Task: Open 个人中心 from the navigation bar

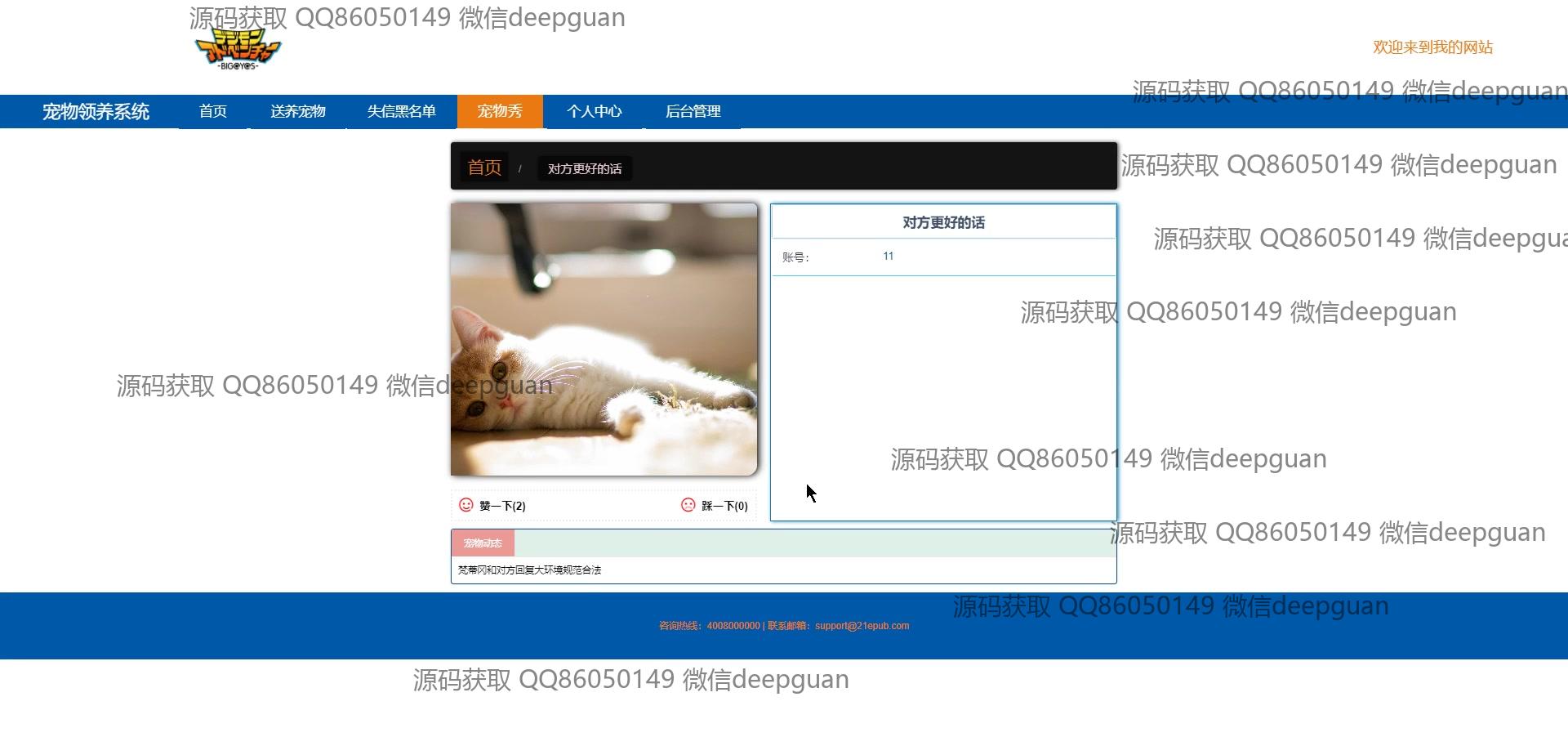Action: [x=595, y=111]
